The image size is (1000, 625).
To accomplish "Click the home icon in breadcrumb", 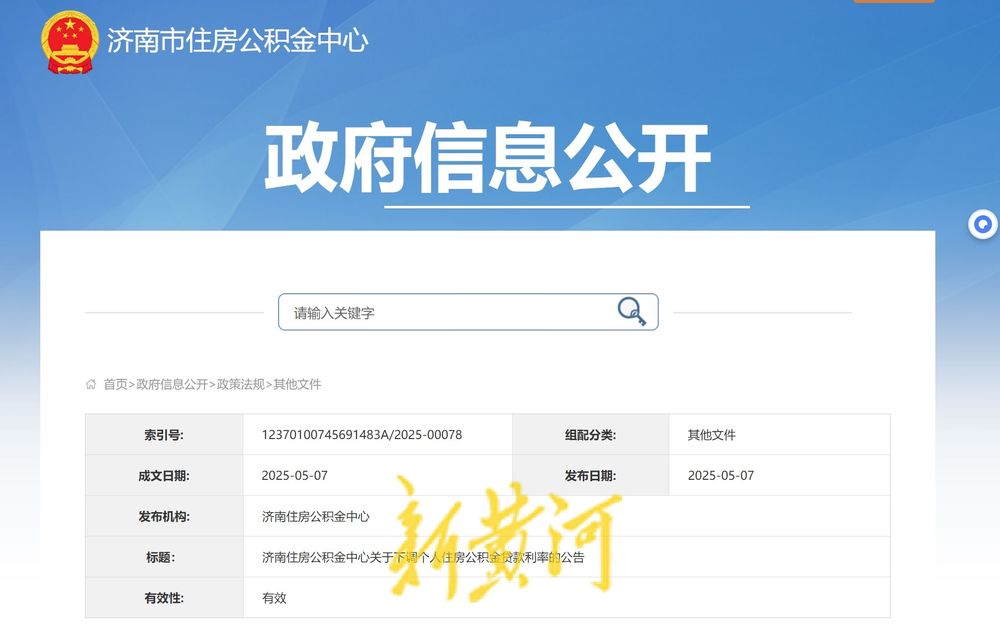I will (x=91, y=384).
